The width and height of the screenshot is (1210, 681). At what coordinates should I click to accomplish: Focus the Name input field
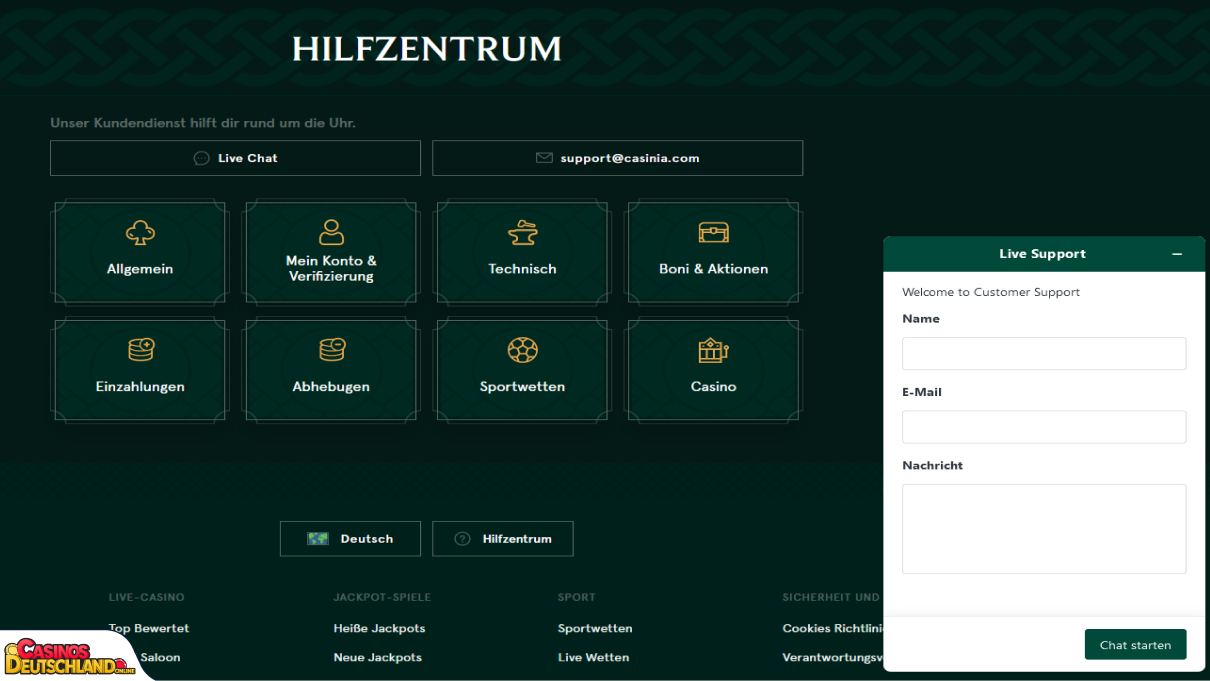(1044, 354)
